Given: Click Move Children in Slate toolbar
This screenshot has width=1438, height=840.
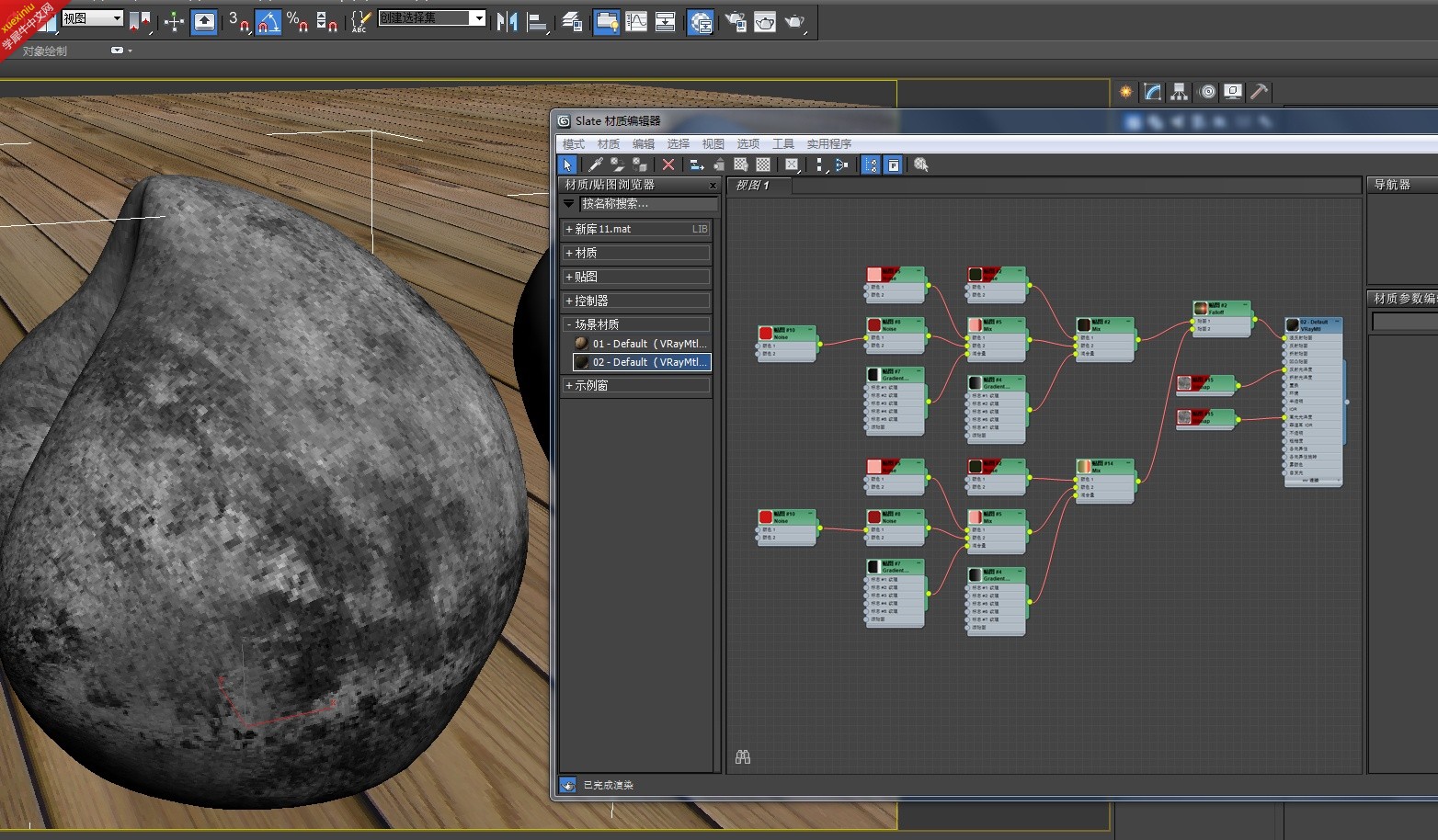Looking at the screenshot, I should click(697, 165).
